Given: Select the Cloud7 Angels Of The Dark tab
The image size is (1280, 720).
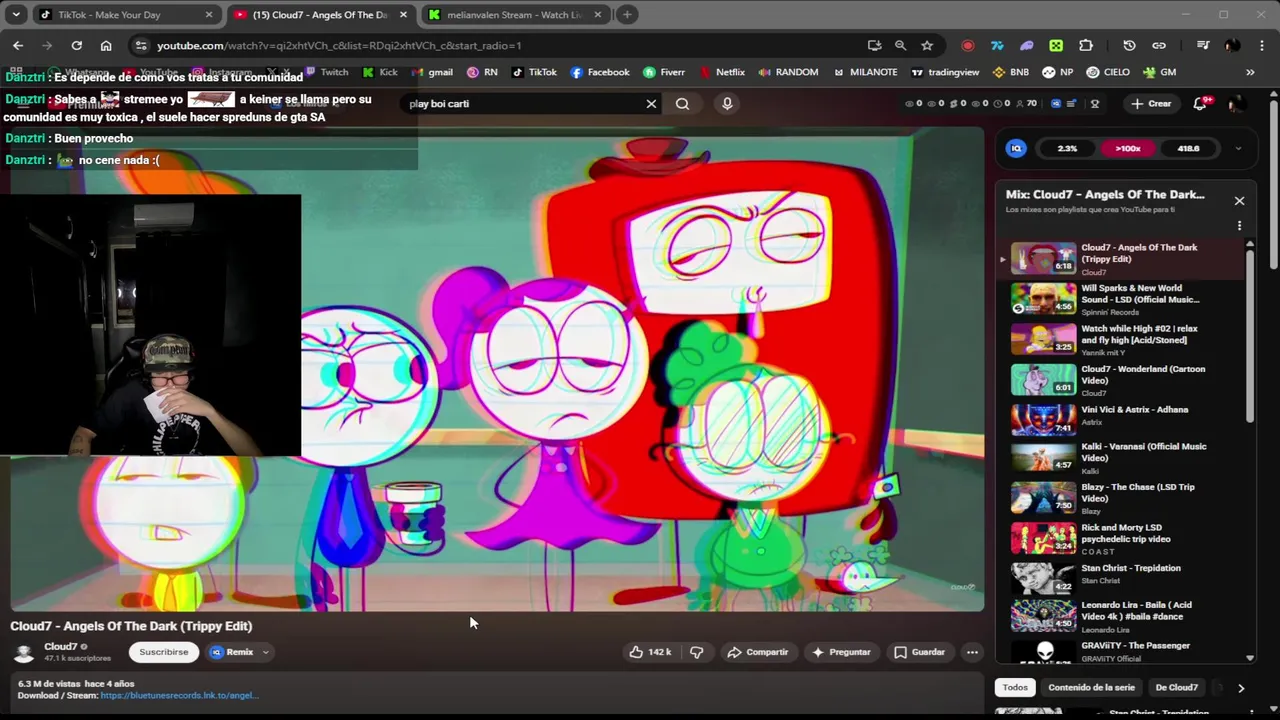Looking at the screenshot, I should 320,15.
